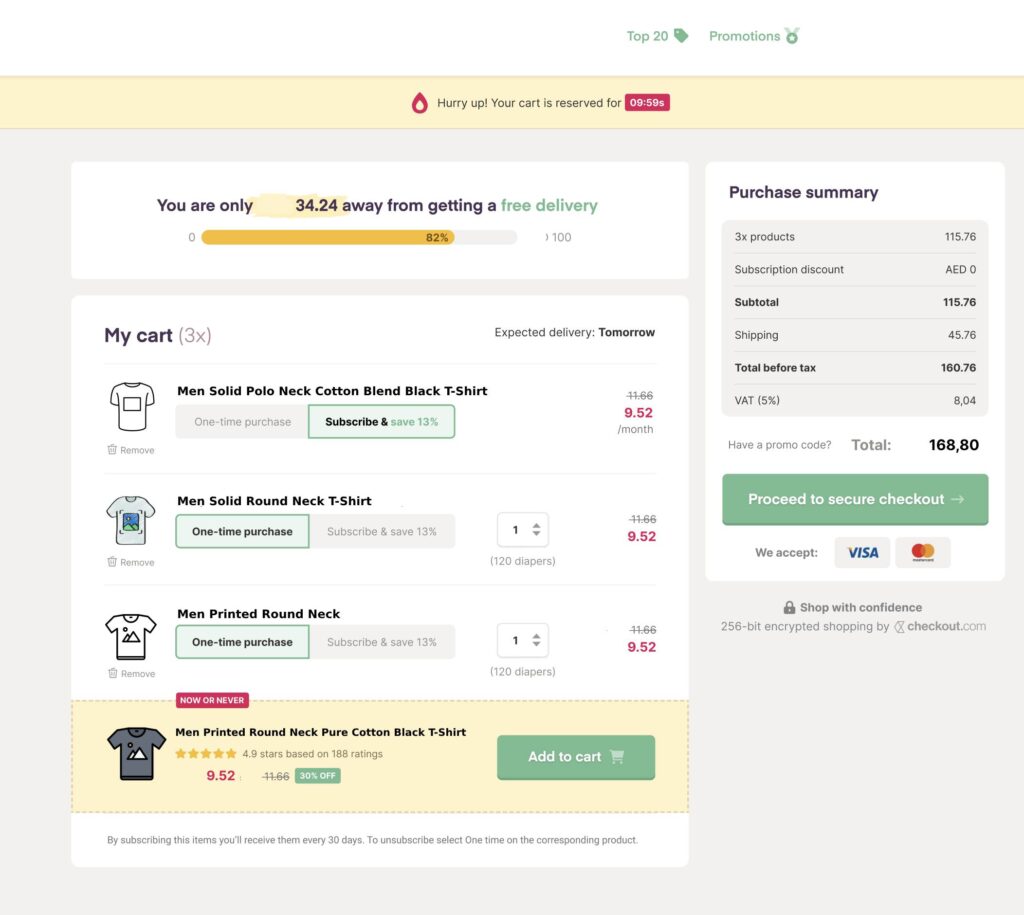Open the Top 20 menu item
The width and height of the screenshot is (1024, 915).
647,36
